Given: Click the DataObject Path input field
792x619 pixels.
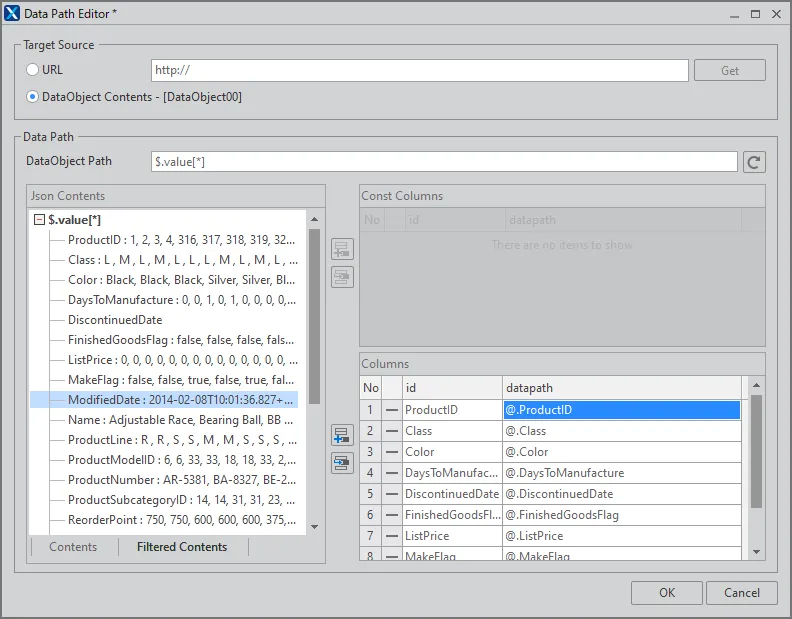Looking at the screenshot, I should coord(444,162).
